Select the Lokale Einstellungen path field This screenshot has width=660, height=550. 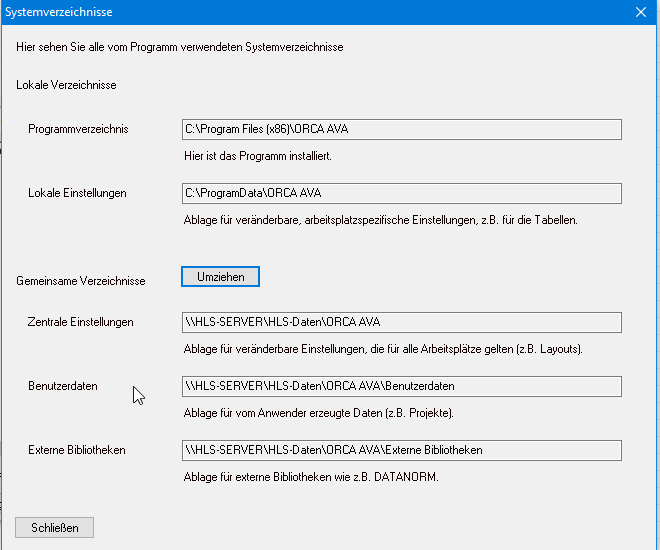point(401,193)
